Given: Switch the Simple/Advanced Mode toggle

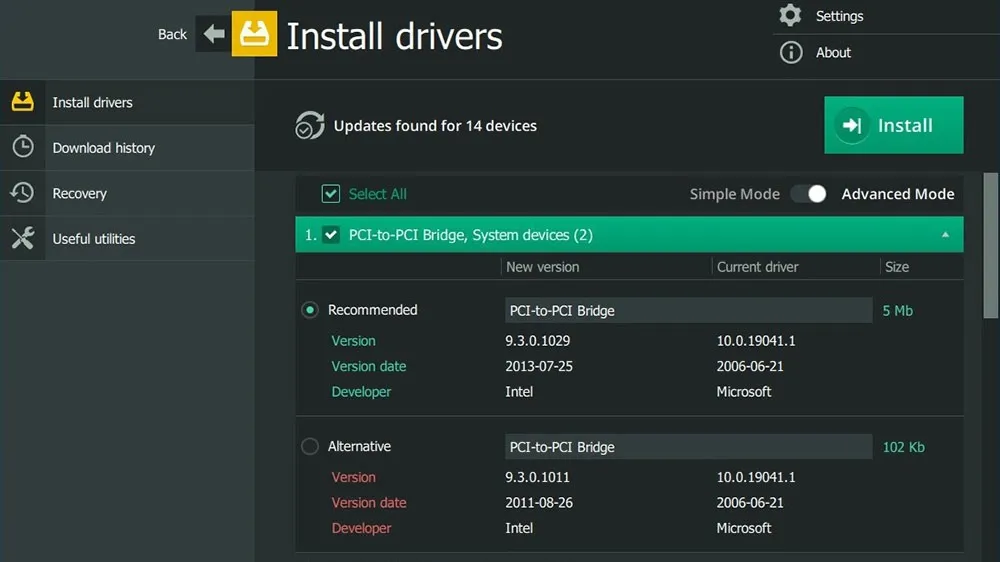Looking at the screenshot, I should (x=809, y=193).
